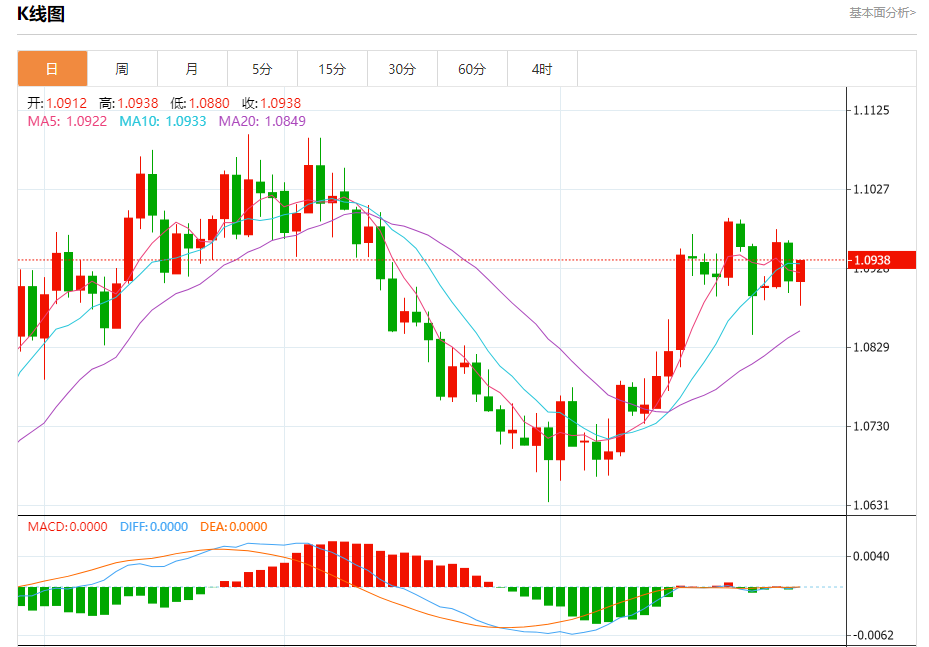The image size is (929, 647).
Task: Select the 日 daily chart tab
Action: 53,69
